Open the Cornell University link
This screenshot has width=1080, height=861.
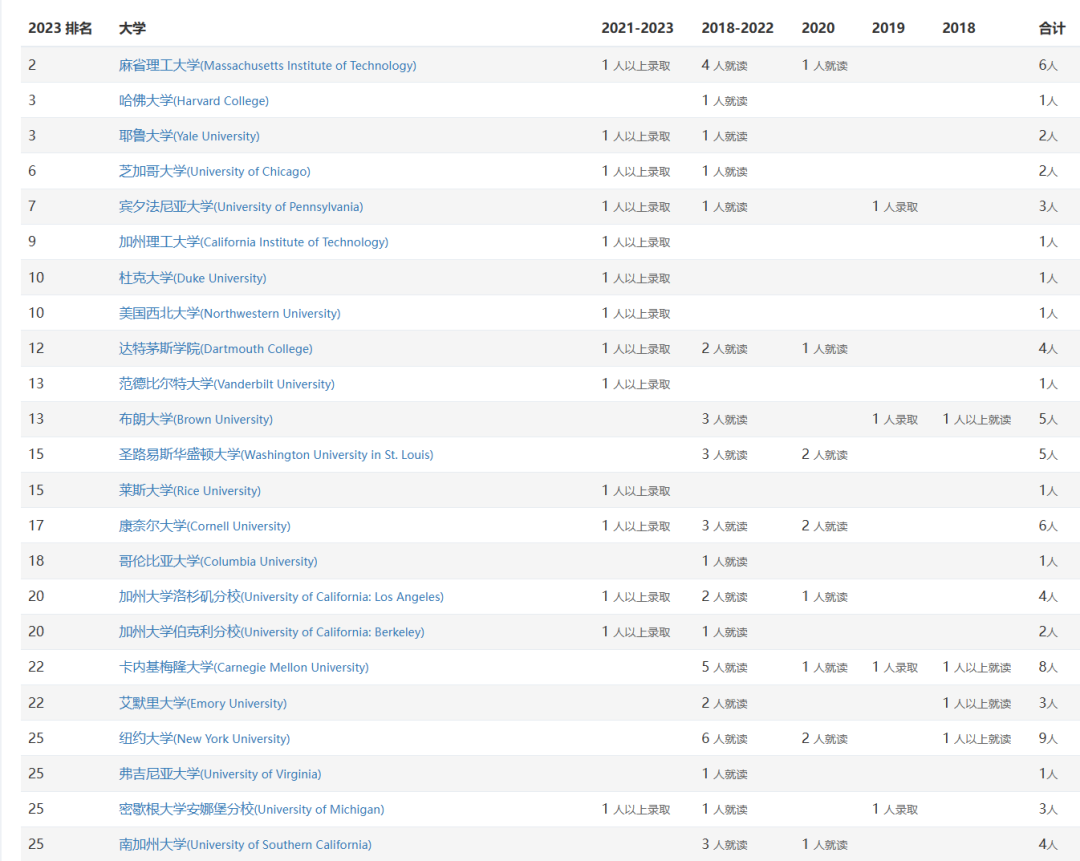coord(205,526)
